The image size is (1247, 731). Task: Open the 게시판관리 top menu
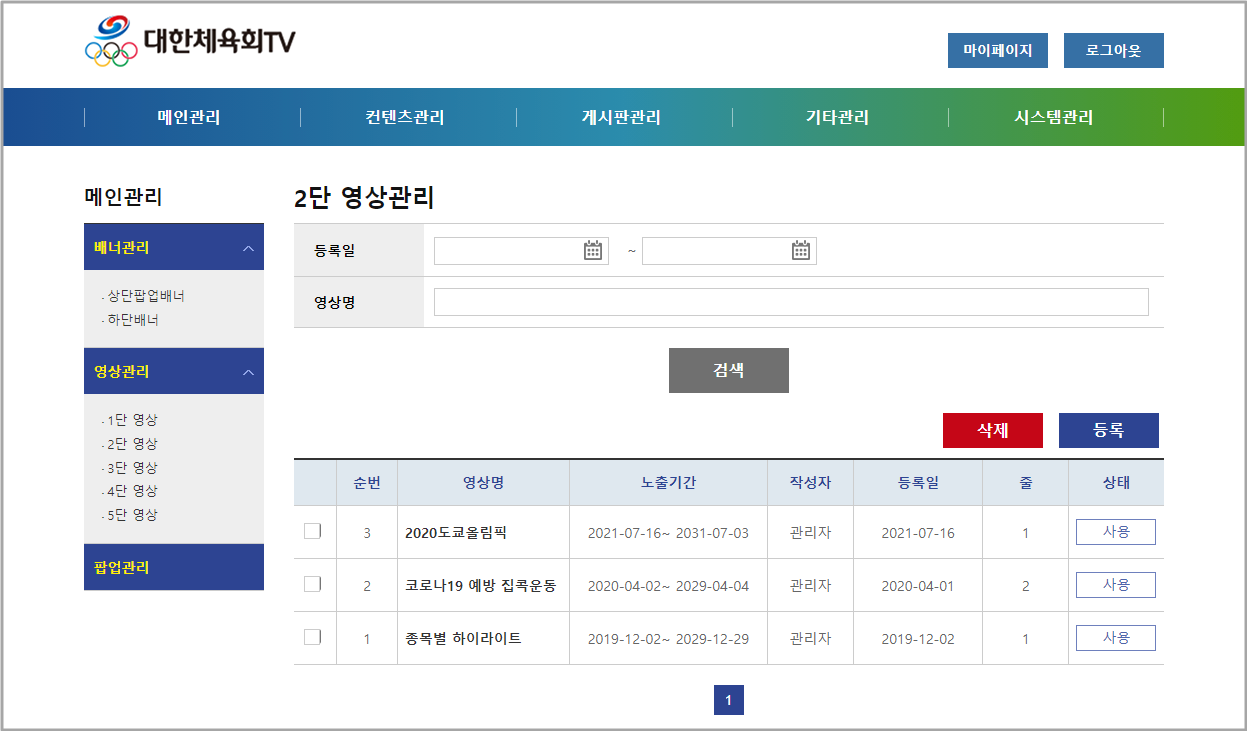click(x=621, y=117)
